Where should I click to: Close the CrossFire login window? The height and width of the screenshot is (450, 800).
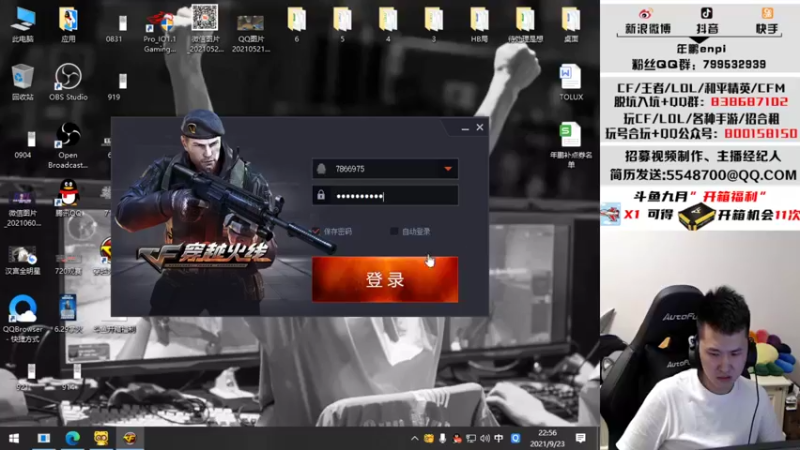click(480, 128)
